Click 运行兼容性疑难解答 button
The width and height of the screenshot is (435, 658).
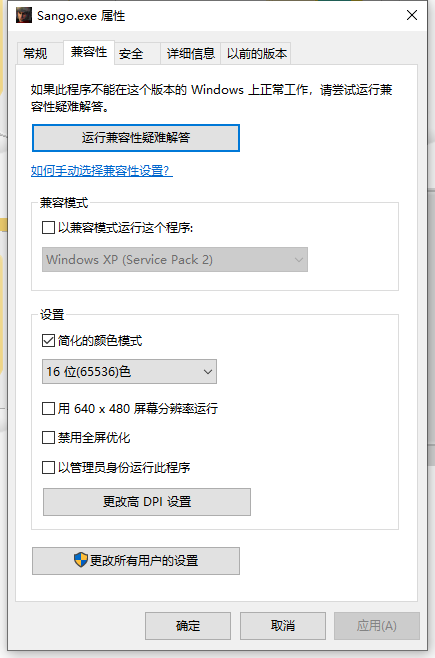point(136,138)
